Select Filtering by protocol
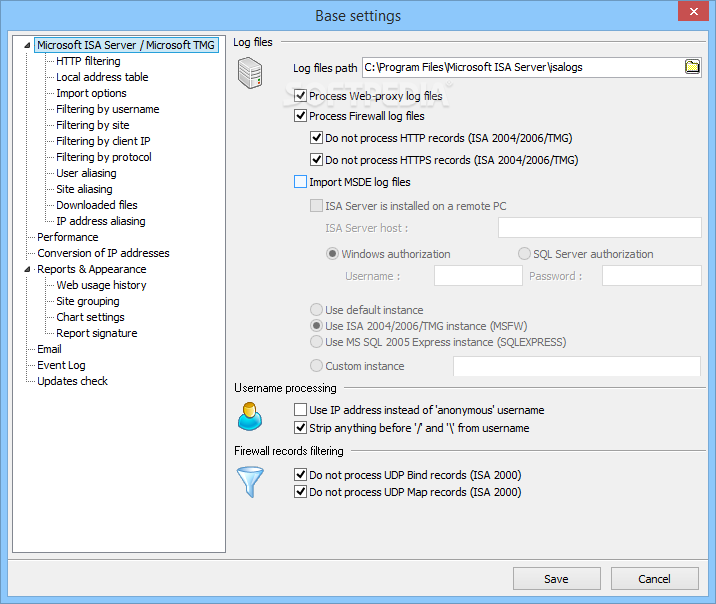 tap(104, 157)
